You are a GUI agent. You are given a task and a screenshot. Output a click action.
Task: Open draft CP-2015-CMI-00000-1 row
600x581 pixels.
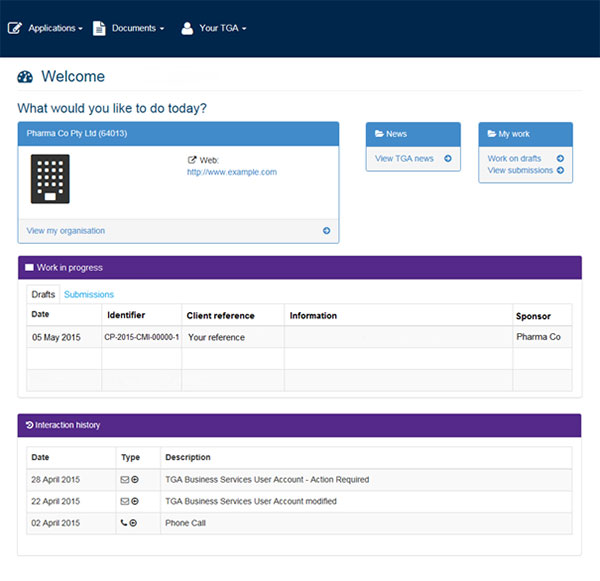pos(141,337)
